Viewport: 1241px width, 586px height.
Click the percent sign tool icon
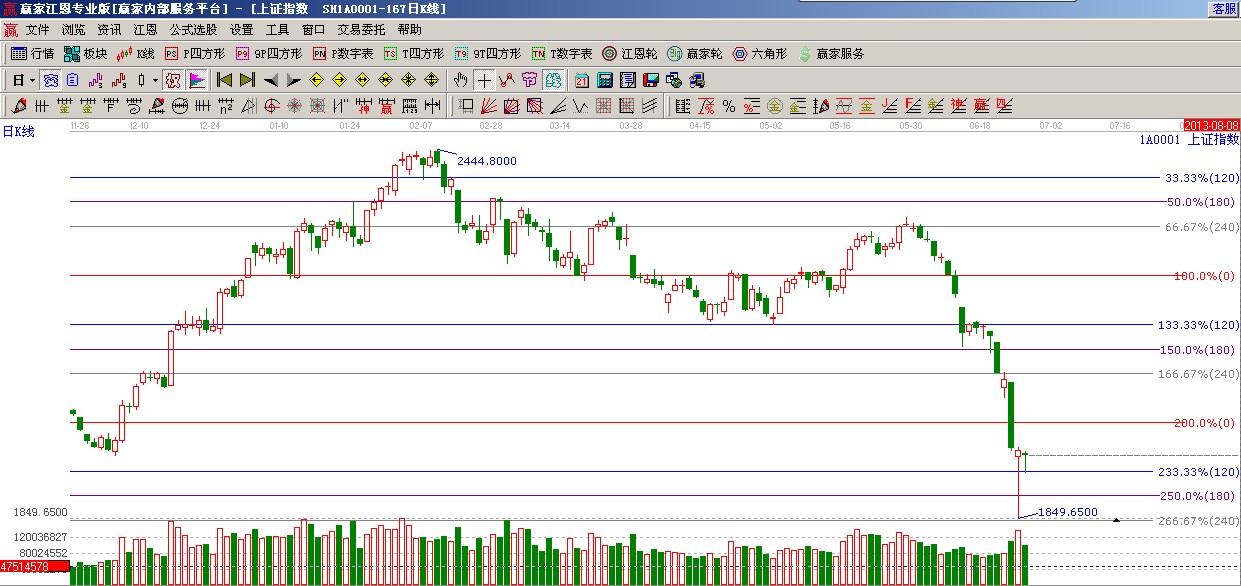728,105
